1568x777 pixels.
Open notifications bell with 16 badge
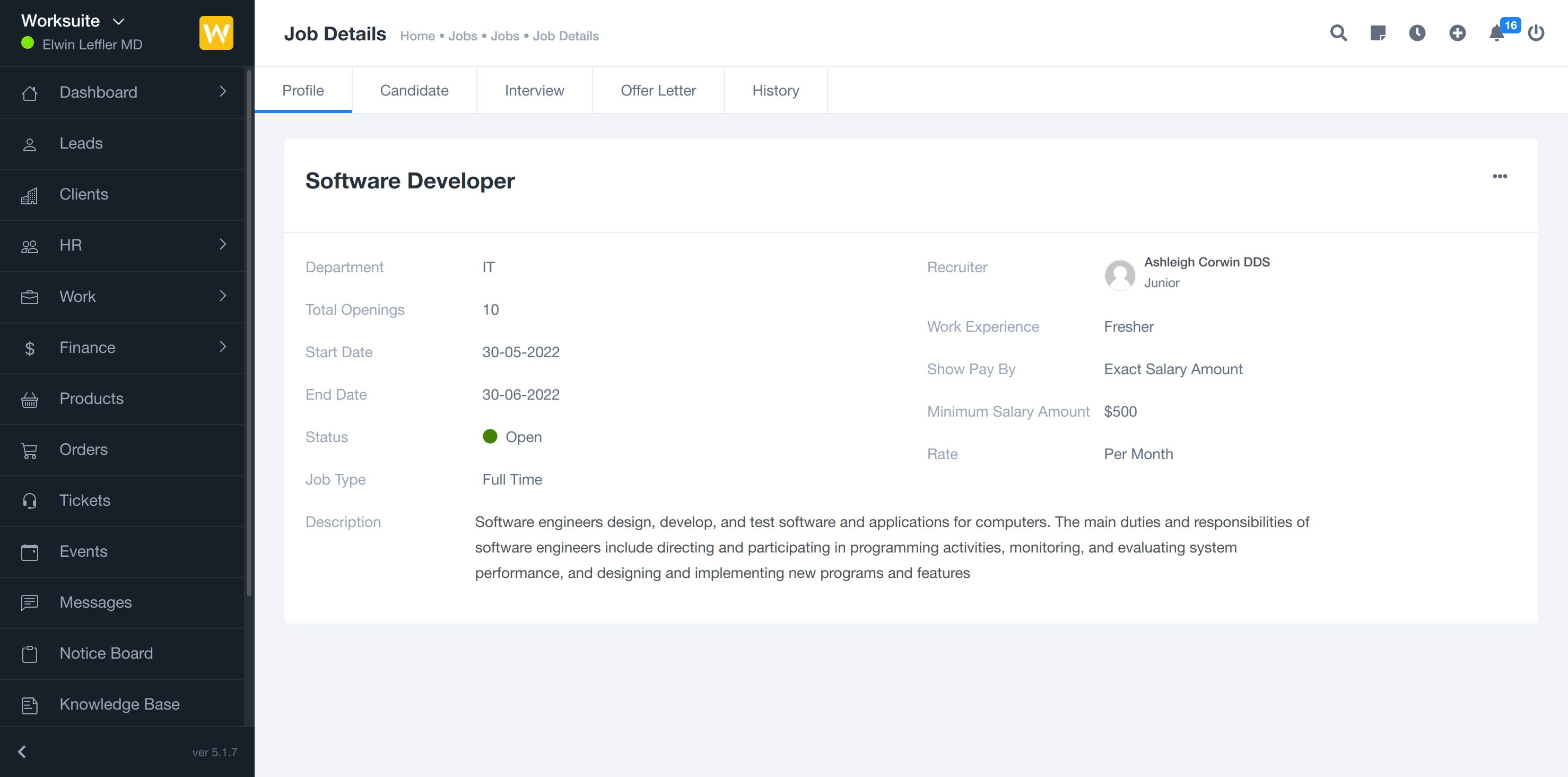1497,33
